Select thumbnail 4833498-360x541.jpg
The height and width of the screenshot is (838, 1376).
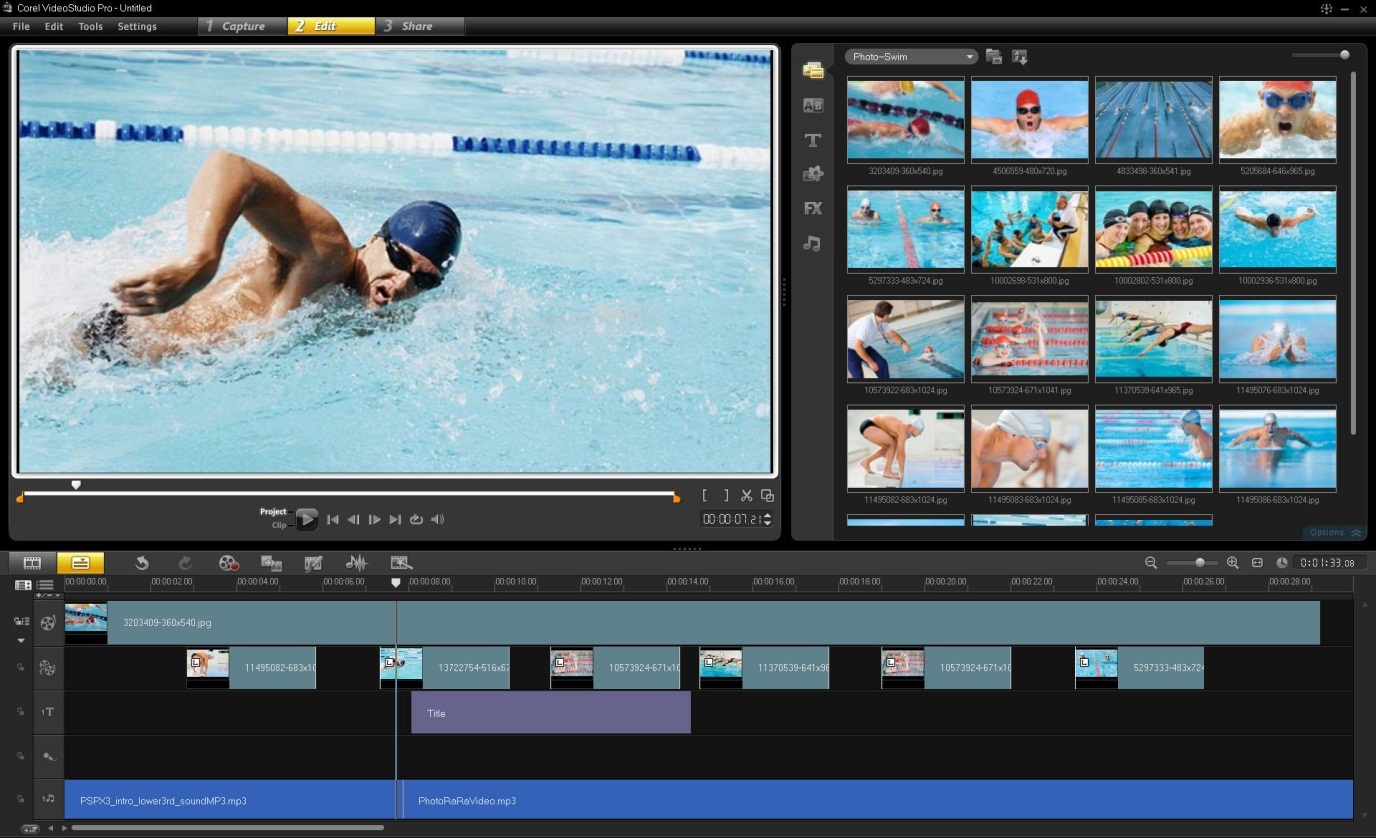tap(1153, 120)
